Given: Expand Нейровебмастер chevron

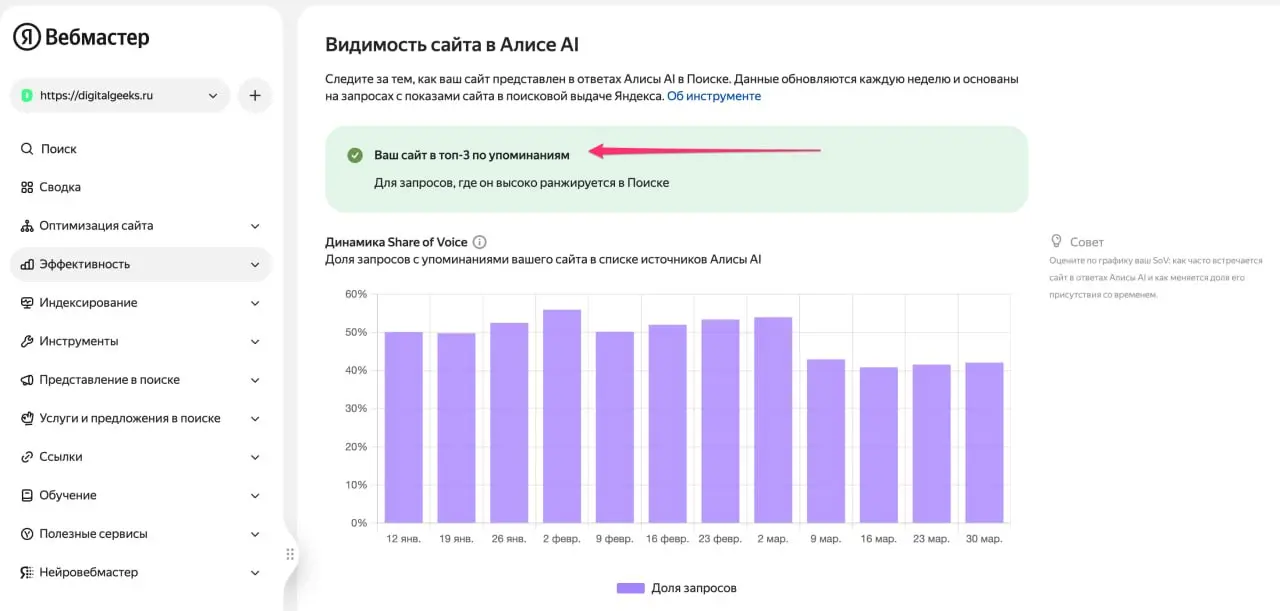Looking at the screenshot, I should tap(255, 573).
